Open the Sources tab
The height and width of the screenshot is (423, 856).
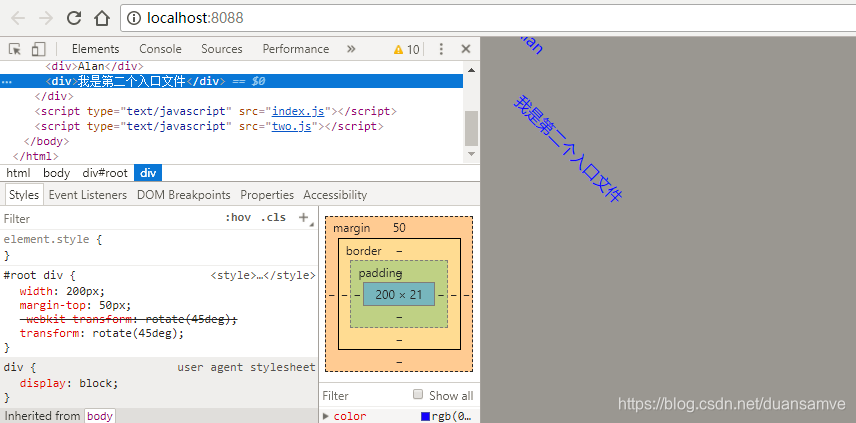pos(222,49)
